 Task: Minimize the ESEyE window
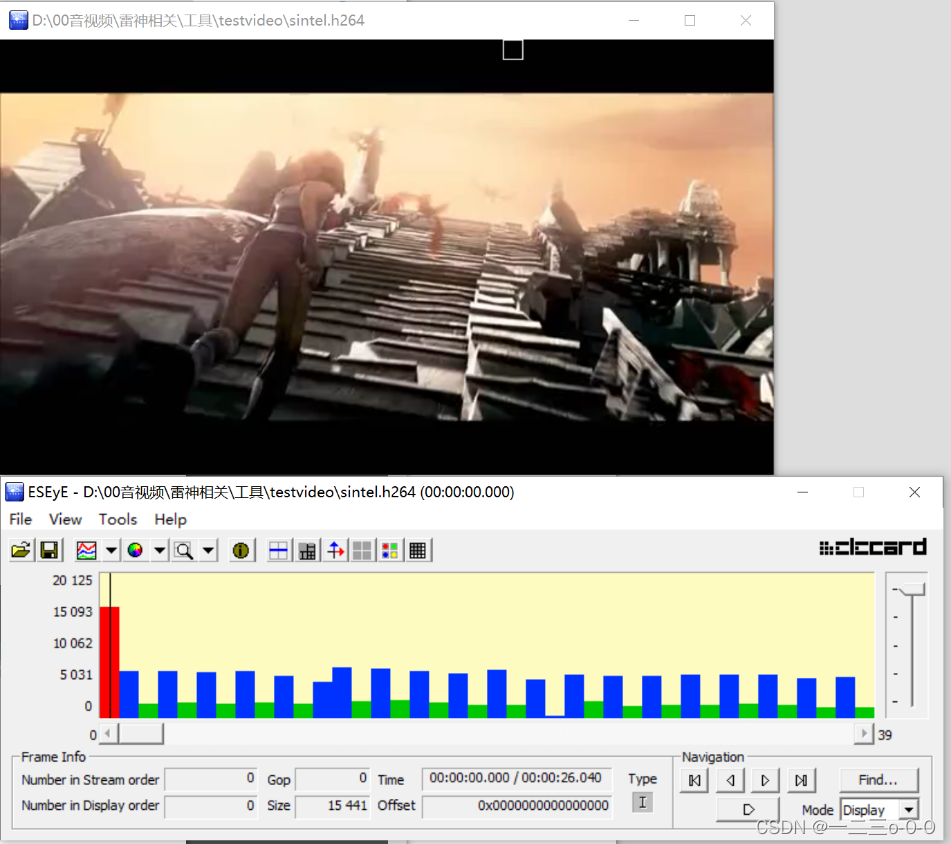(802, 492)
